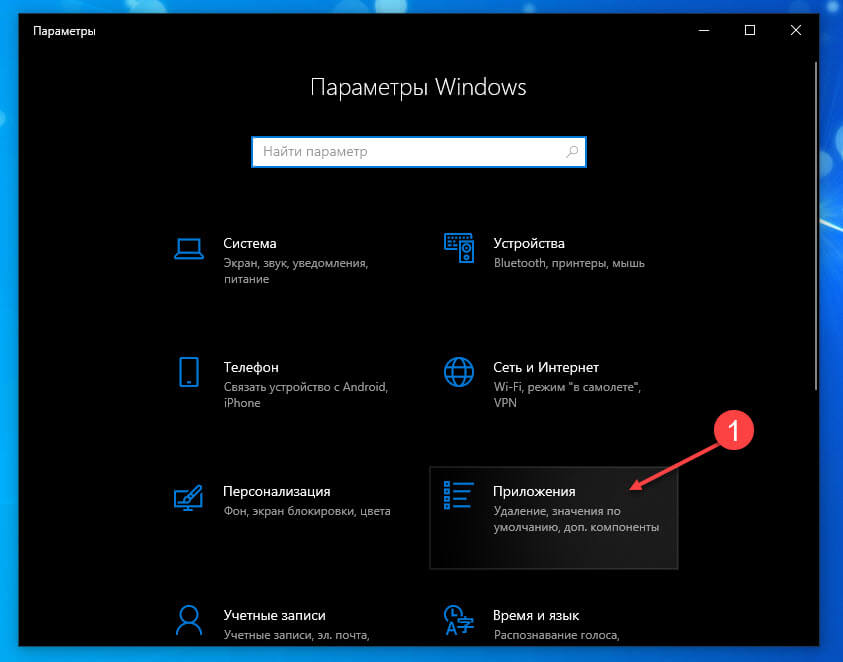Open the Система laptop icon
Image resolution: width=843 pixels, height=662 pixels.
click(189, 249)
